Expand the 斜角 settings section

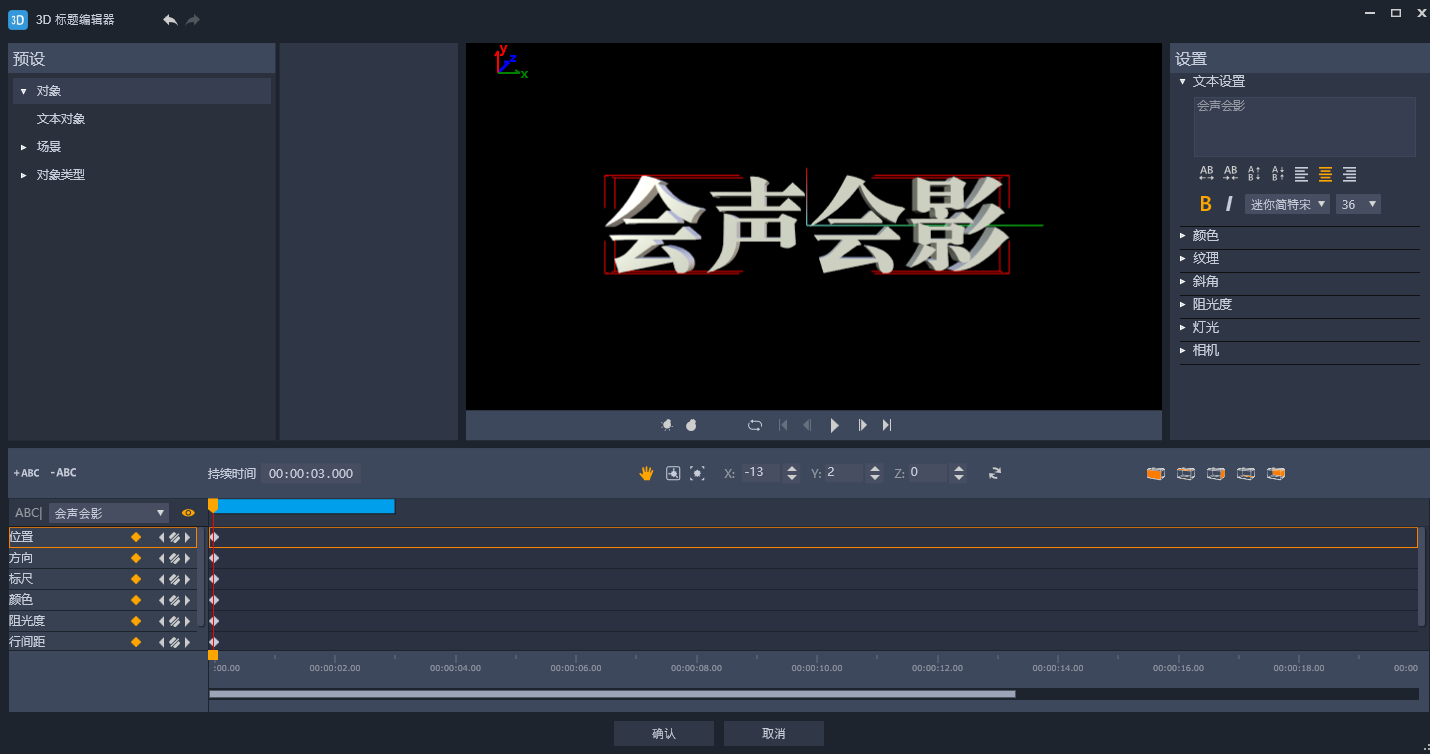click(x=1182, y=282)
